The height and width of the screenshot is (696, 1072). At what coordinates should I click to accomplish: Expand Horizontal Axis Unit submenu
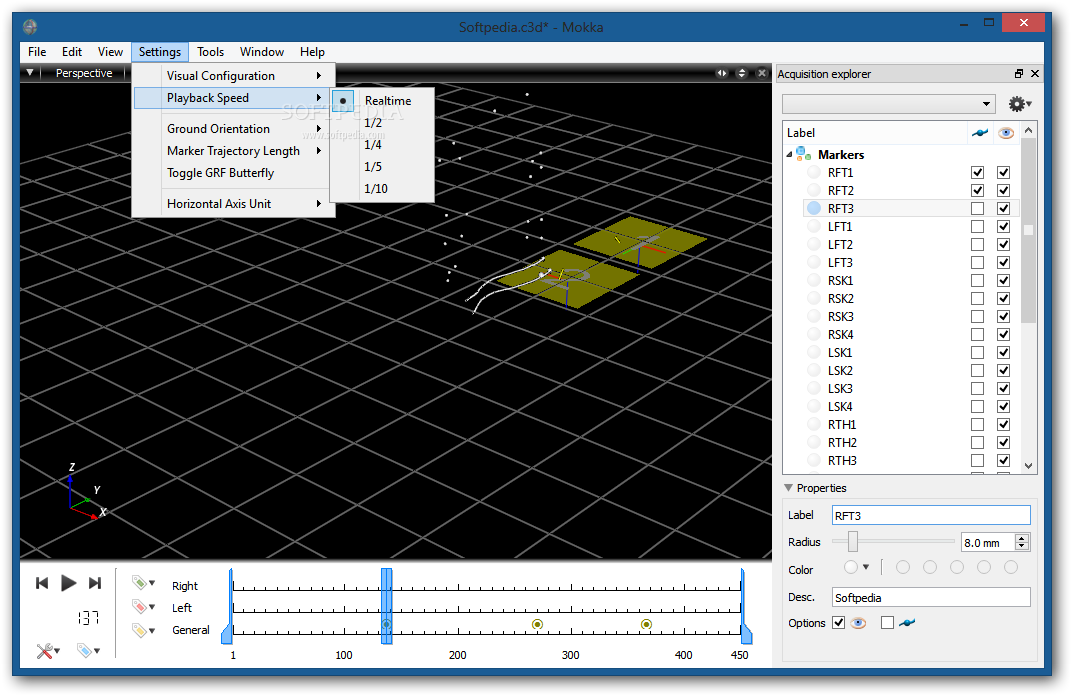tap(233, 204)
